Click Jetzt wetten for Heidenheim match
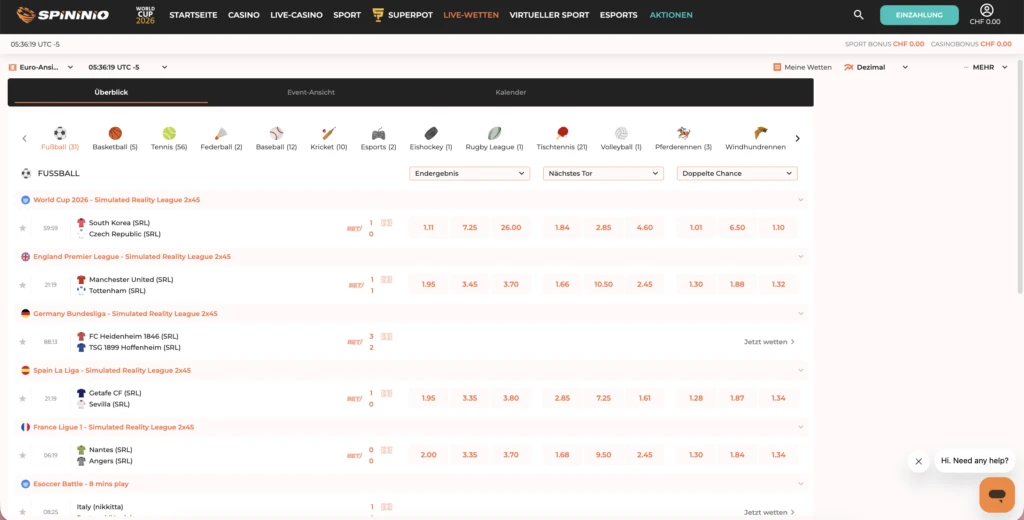Viewport: 1024px width, 520px height. point(769,342)
